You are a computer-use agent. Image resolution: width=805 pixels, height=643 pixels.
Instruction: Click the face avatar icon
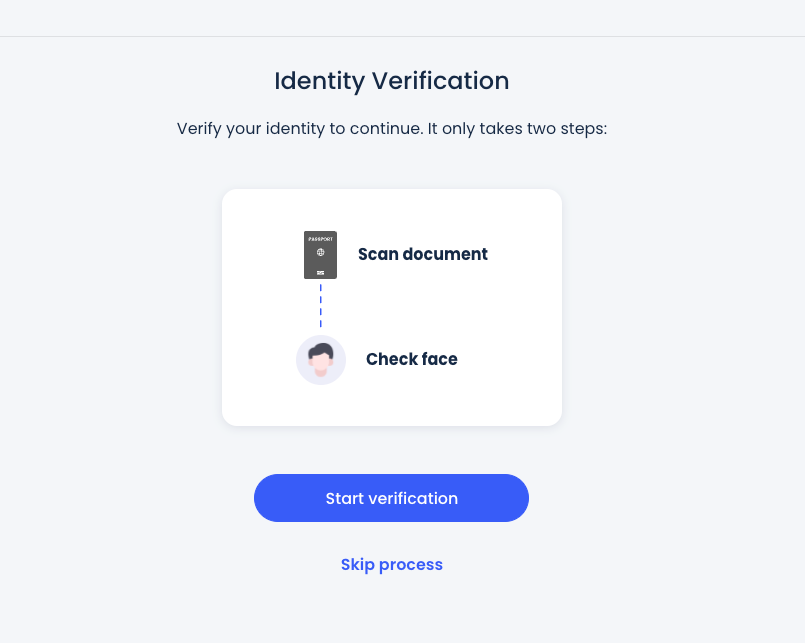(321, 360)
